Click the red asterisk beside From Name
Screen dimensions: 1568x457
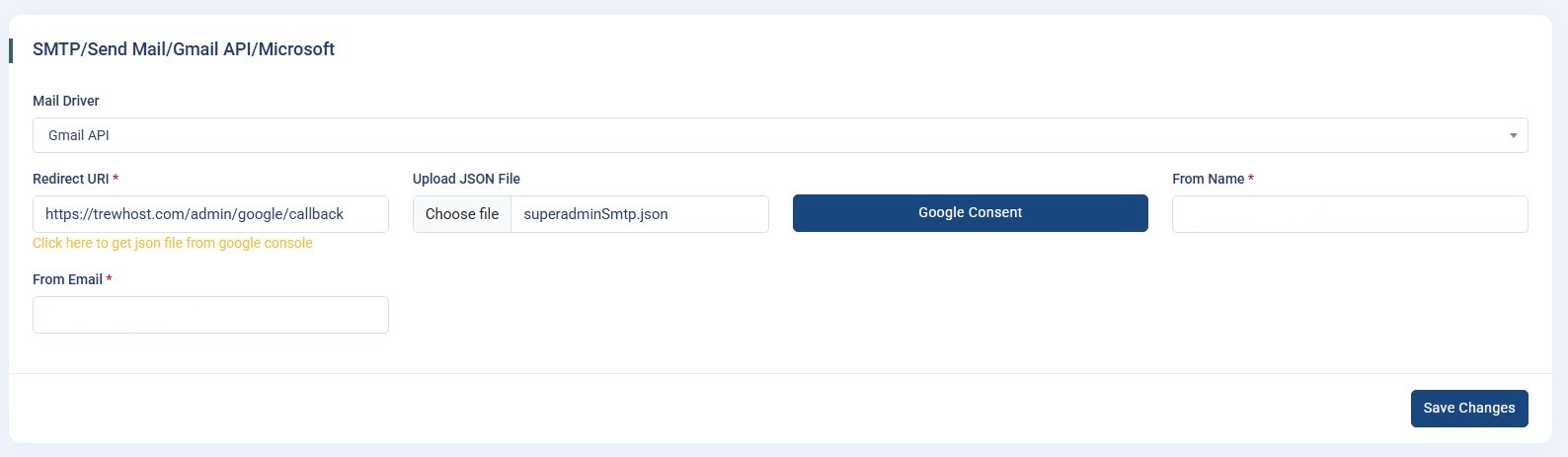pos(1251,179)
